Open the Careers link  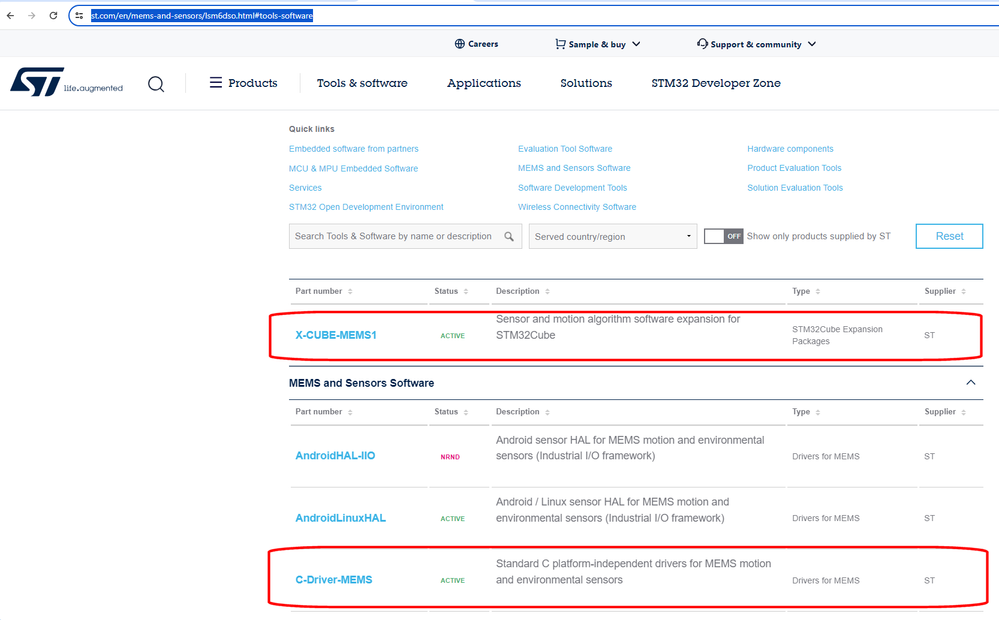483,44
